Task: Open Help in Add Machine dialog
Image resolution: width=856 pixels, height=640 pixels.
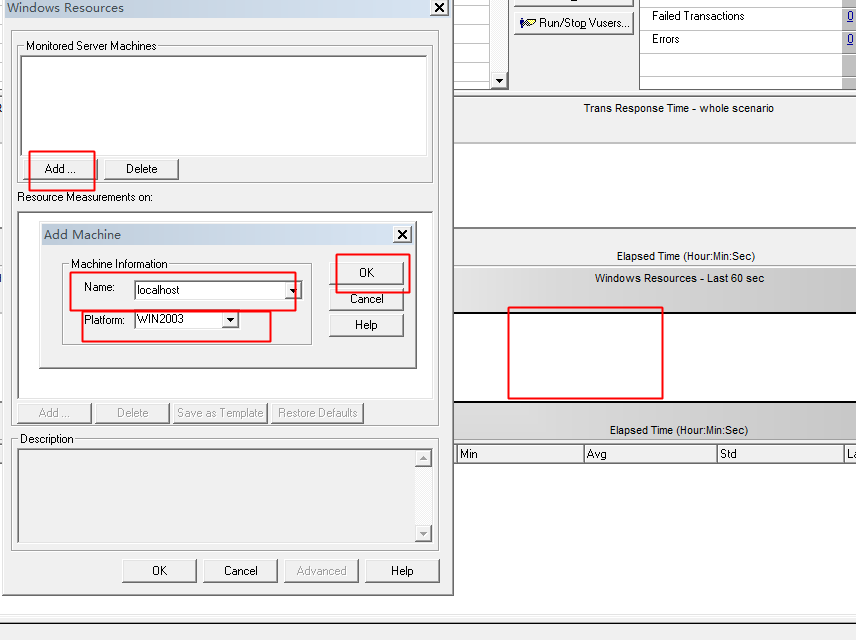Action: click(x=366, y=325)
